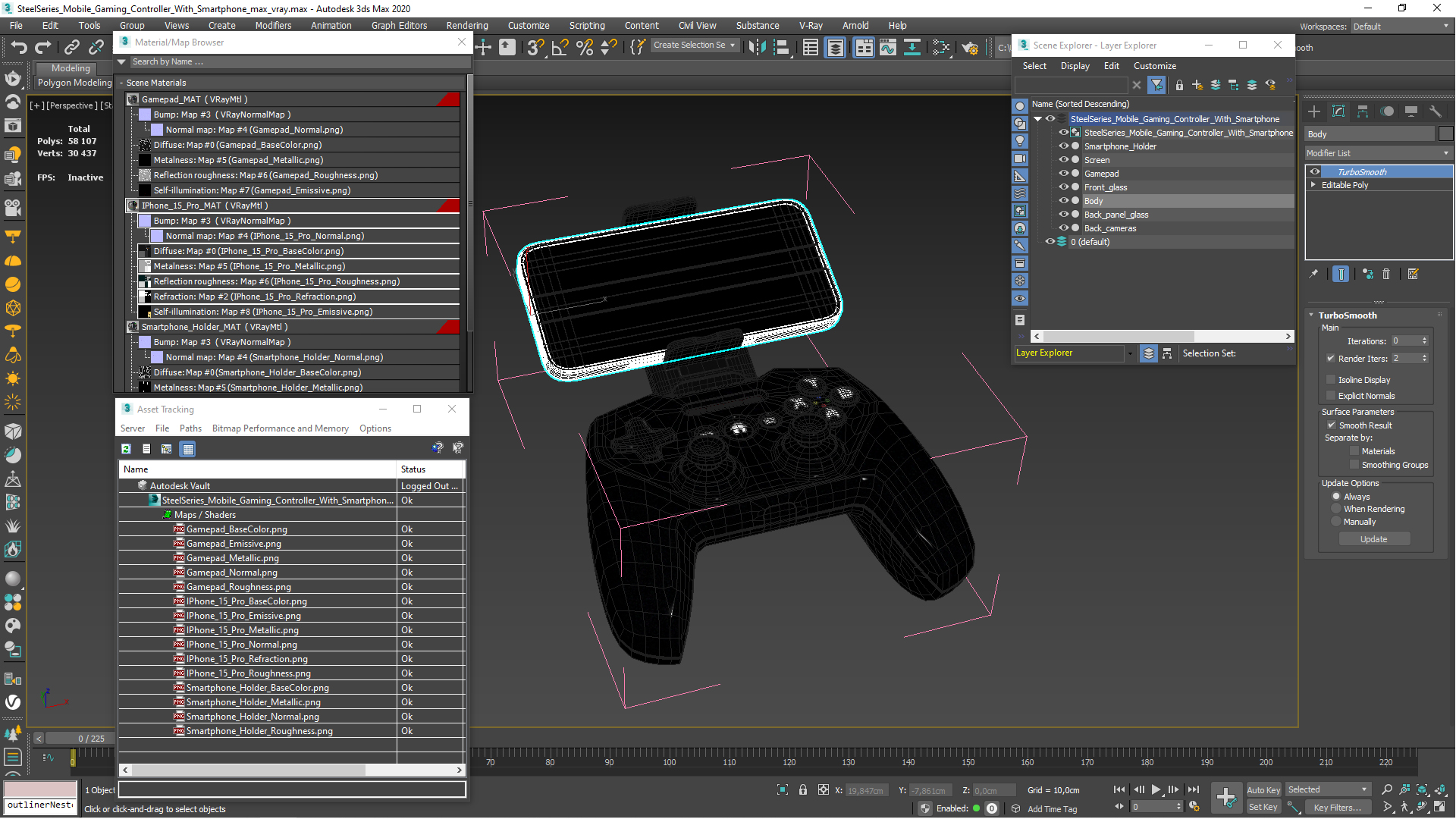Toggle Percent Snap in main toolbar
Screen dimensions: 1456x819
click(x=585, y=48)
